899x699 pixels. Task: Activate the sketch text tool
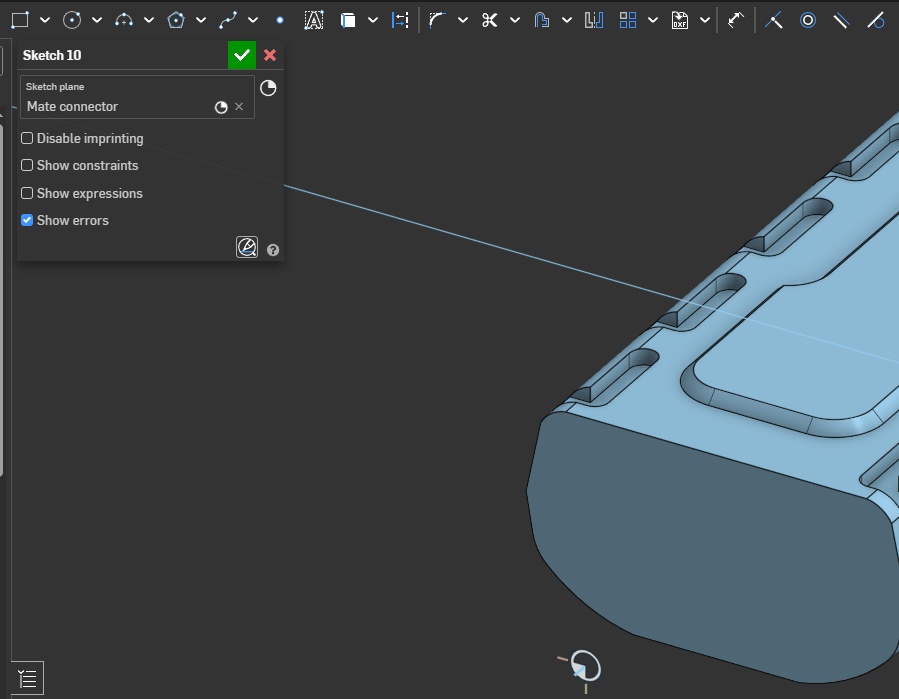(314, 20)
